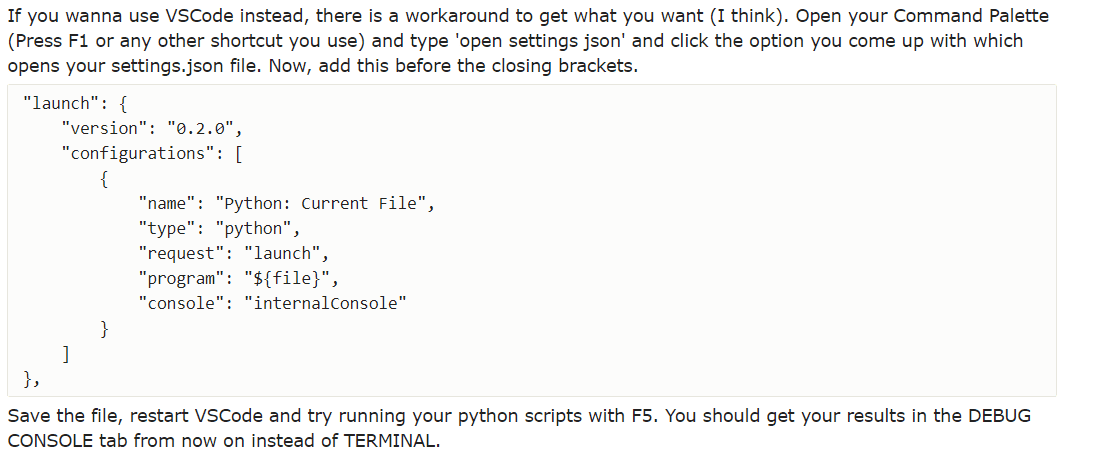Click the "0.2.0" version value
This screenshot has height=461, width=1104.
click(204, 128)
